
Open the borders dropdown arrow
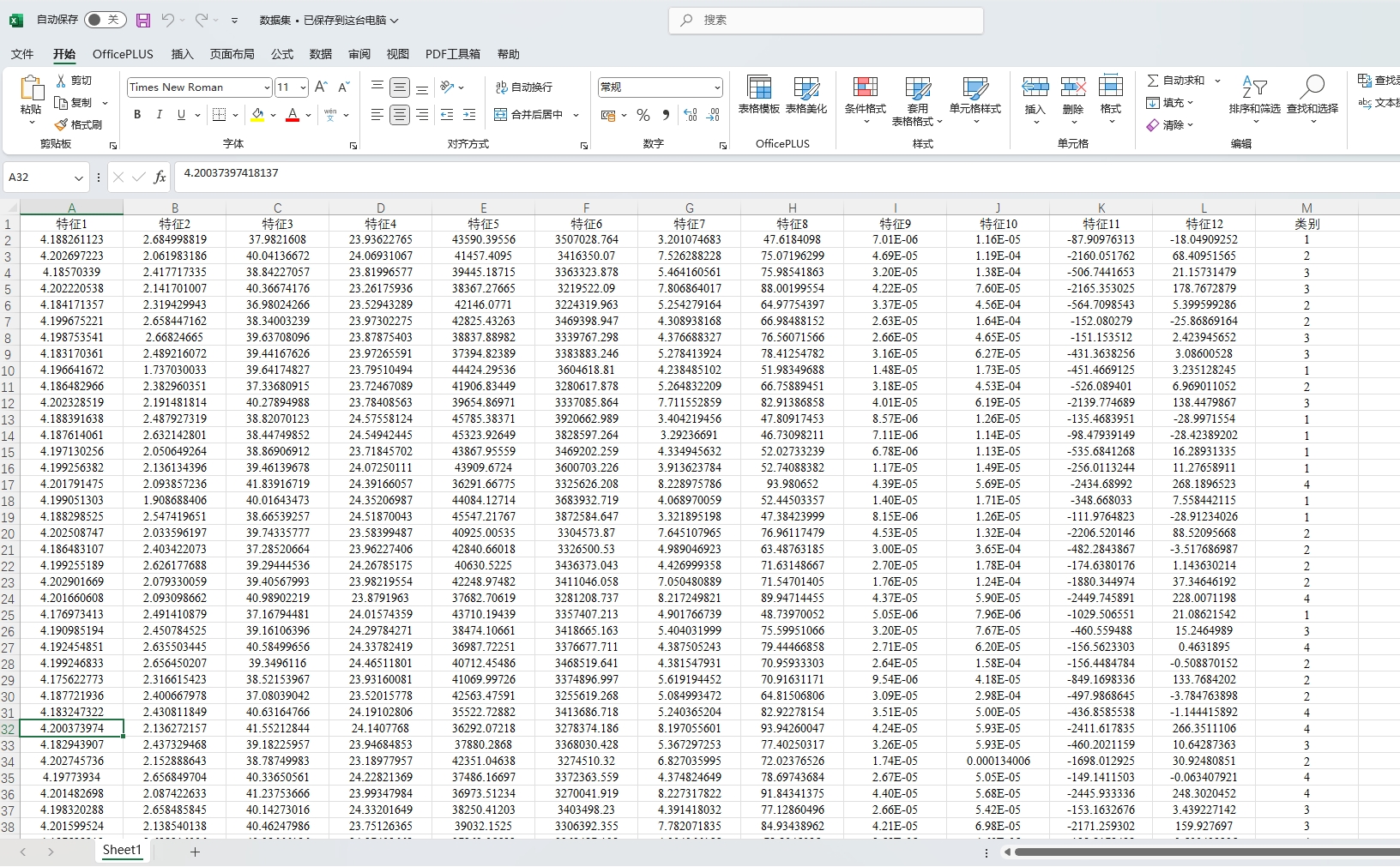tap(235, 115)
